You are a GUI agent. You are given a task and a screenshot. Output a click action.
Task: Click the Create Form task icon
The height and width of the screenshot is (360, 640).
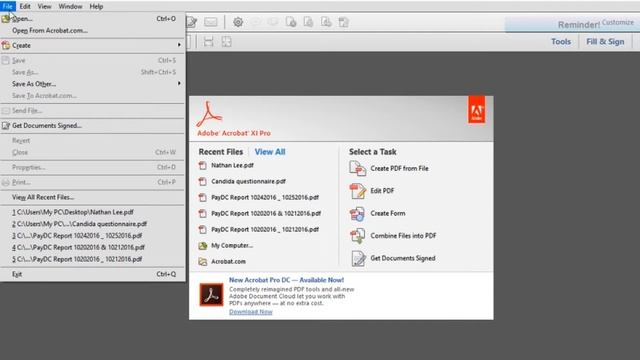pyautogui.click(x=358, y=213)
